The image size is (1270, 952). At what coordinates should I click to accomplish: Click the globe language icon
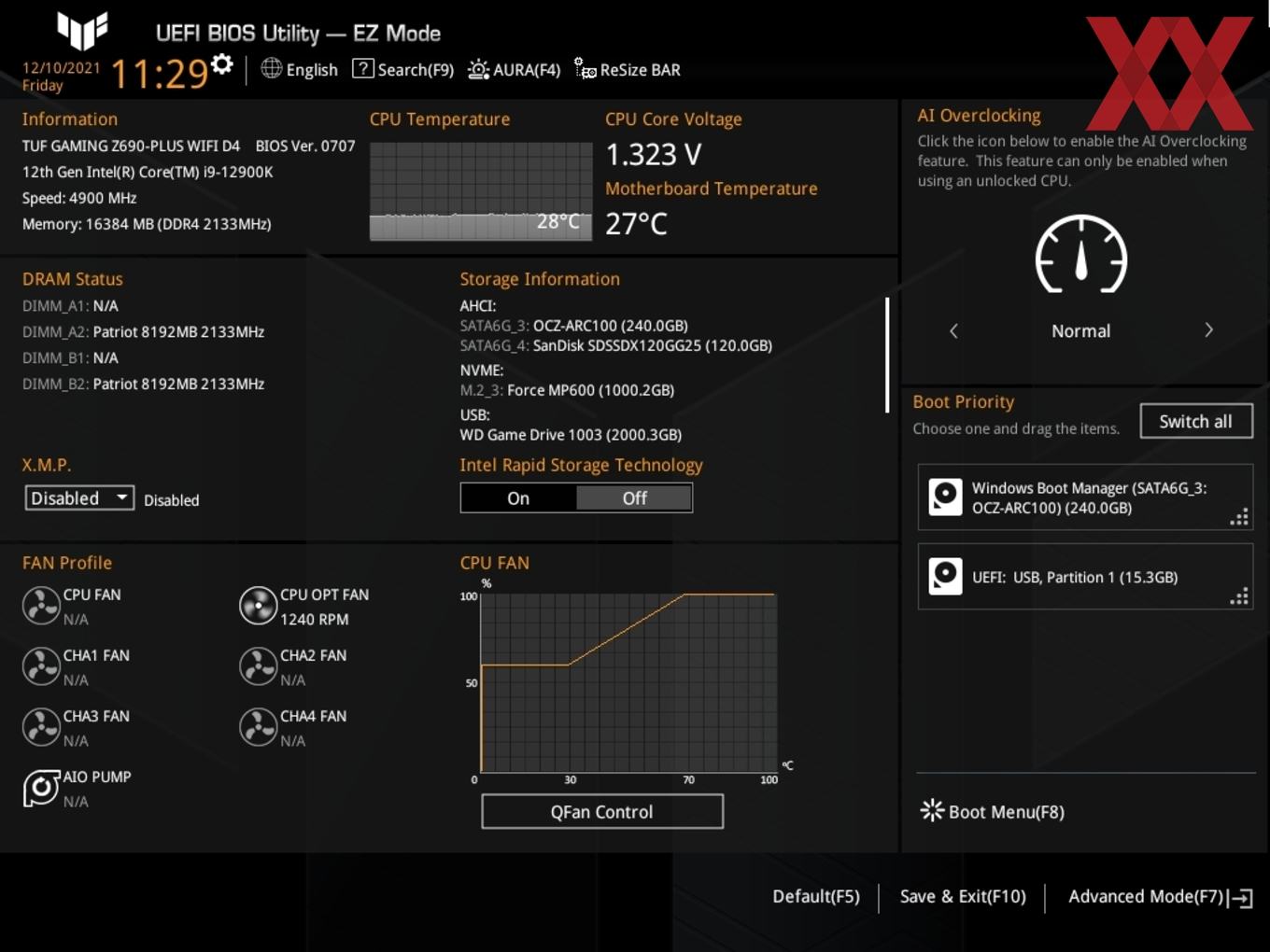271,68
